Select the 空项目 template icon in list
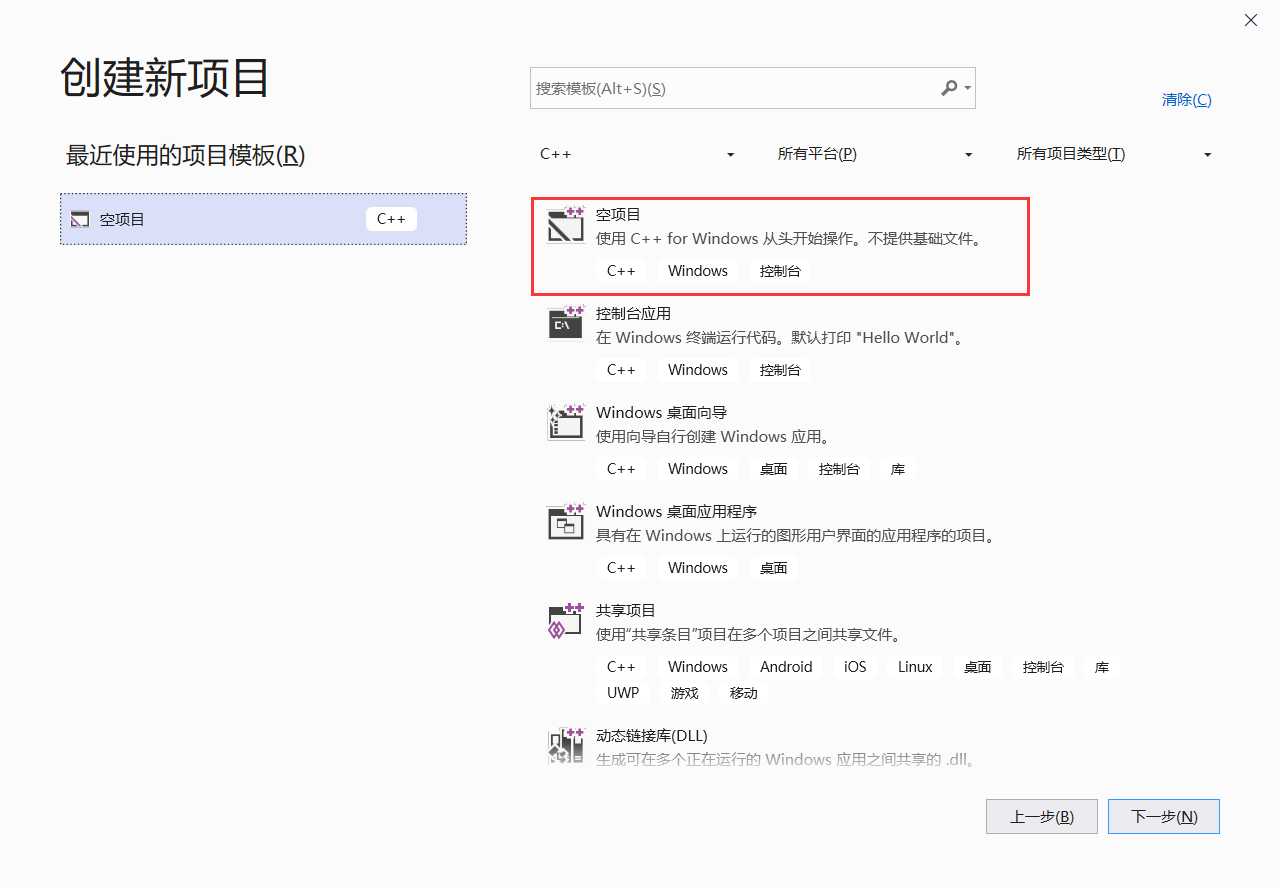This screenshot has width=1280, height=888. coord(566,225)
